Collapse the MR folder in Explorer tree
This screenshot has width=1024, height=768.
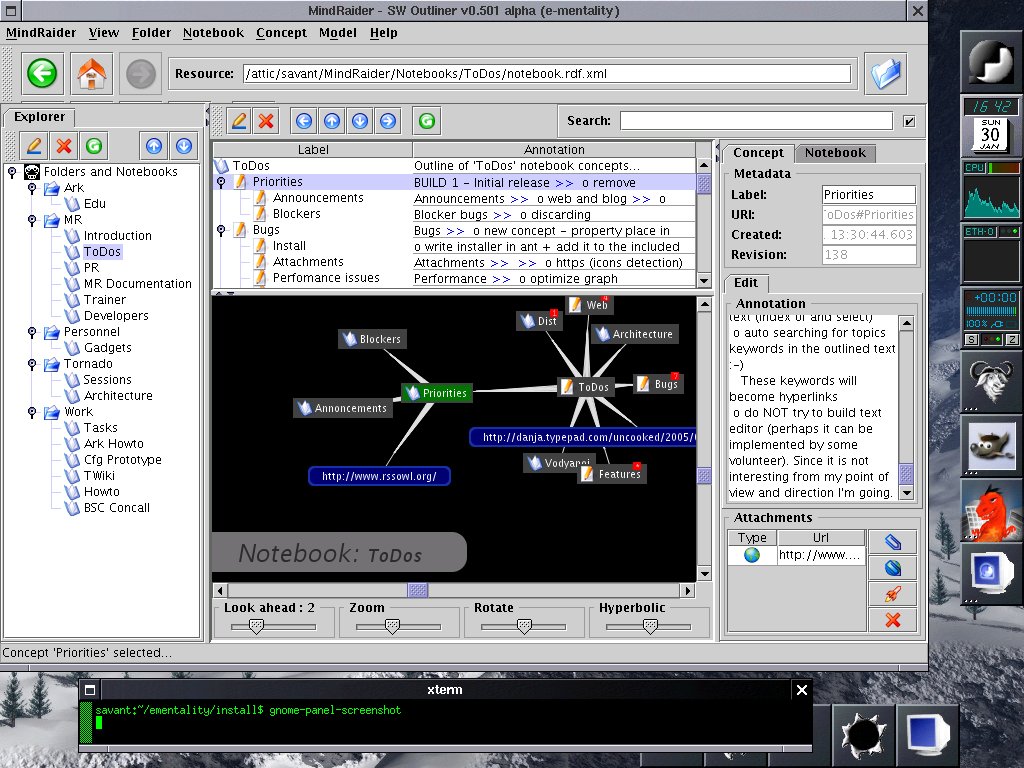coord(31,220)
